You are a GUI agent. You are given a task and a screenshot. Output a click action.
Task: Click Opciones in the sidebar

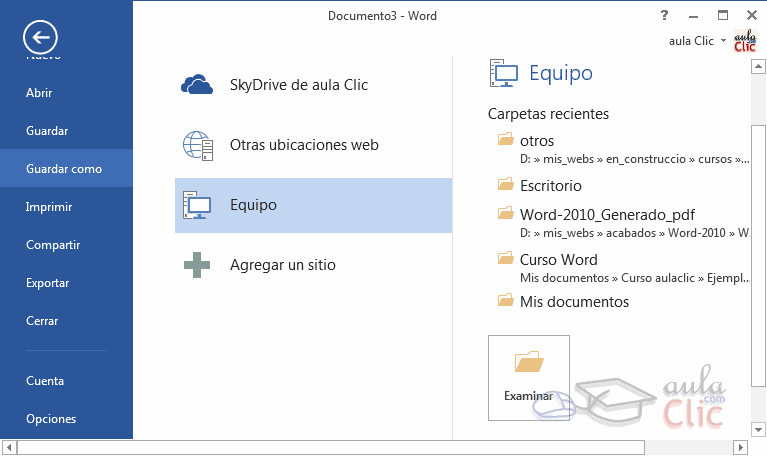[x=51, y=419]
